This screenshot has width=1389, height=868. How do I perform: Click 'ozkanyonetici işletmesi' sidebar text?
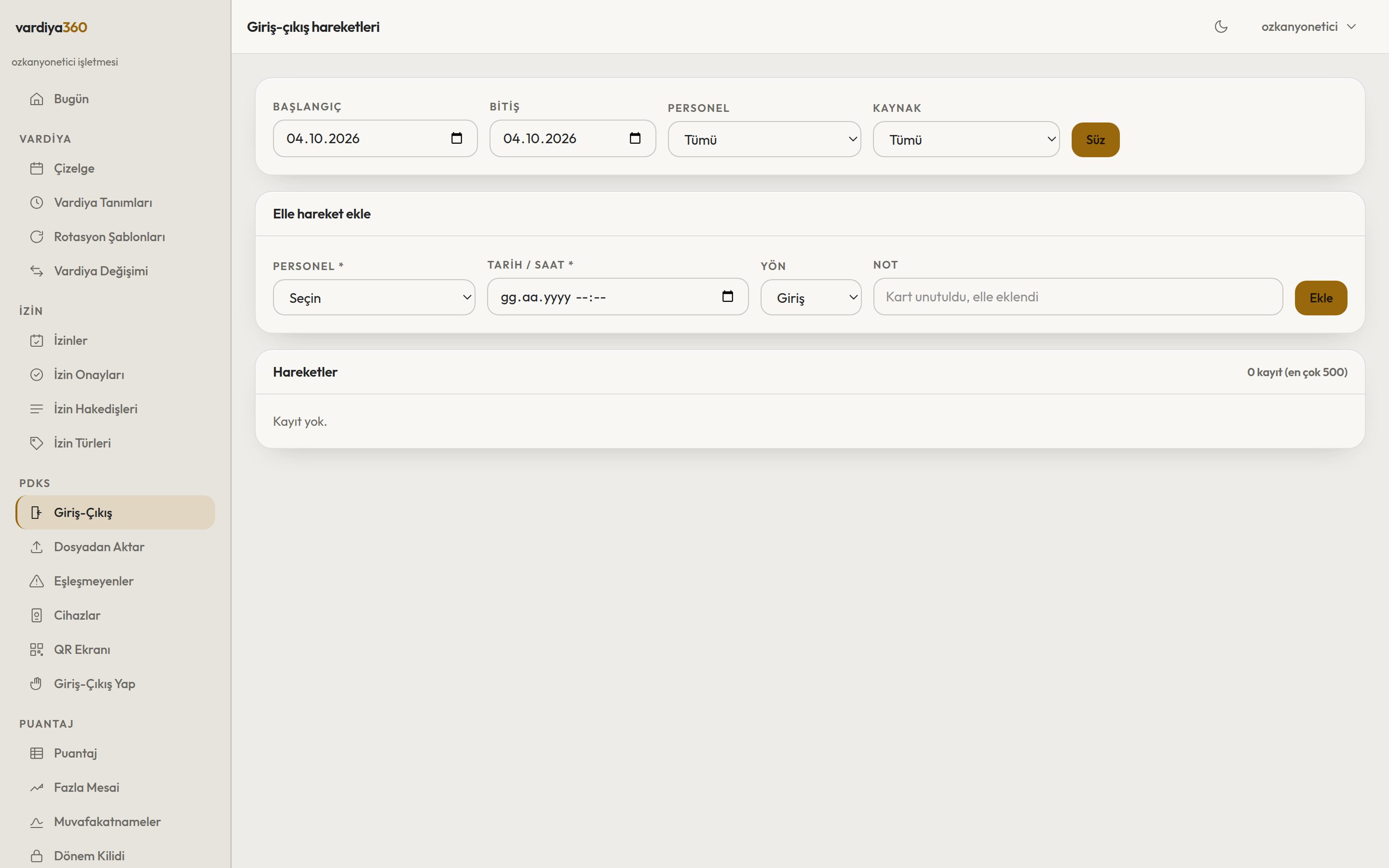(65, 62)
